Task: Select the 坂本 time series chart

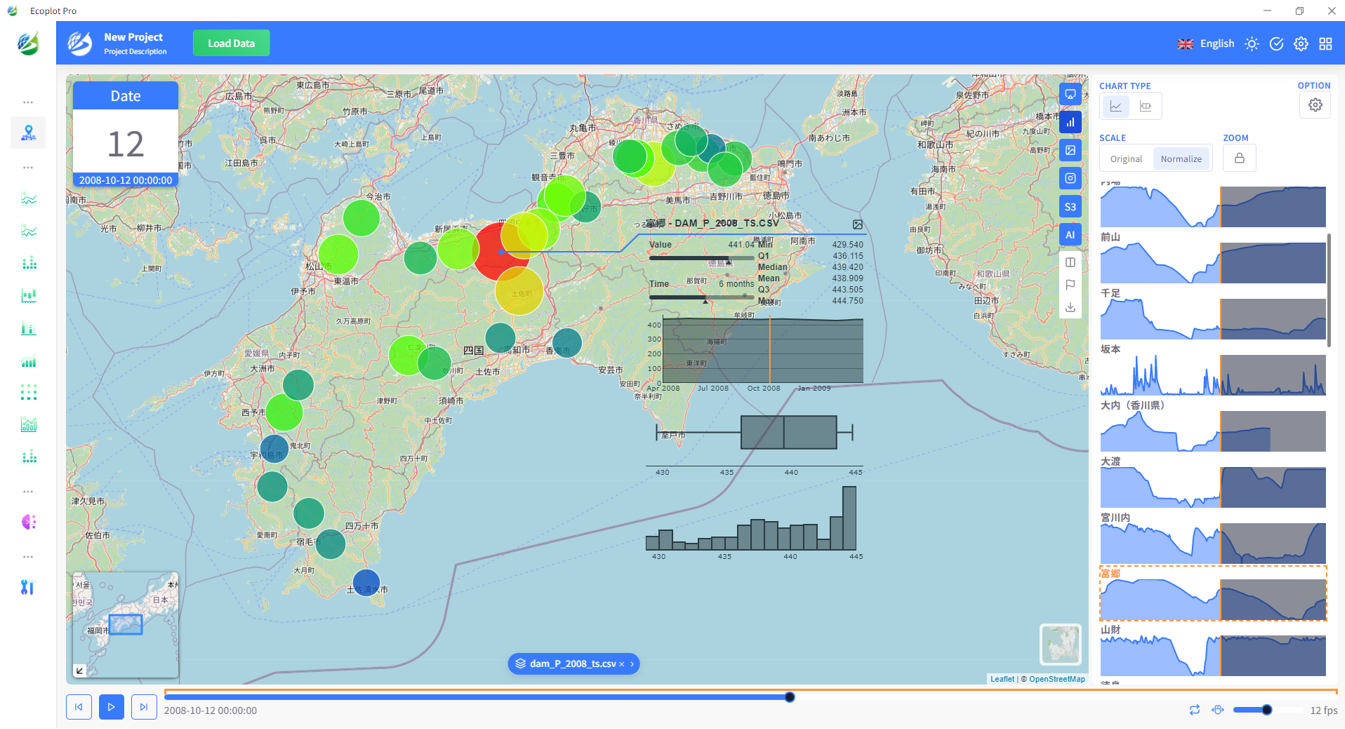Action: pyautogui.click(x=1213, y=370)
